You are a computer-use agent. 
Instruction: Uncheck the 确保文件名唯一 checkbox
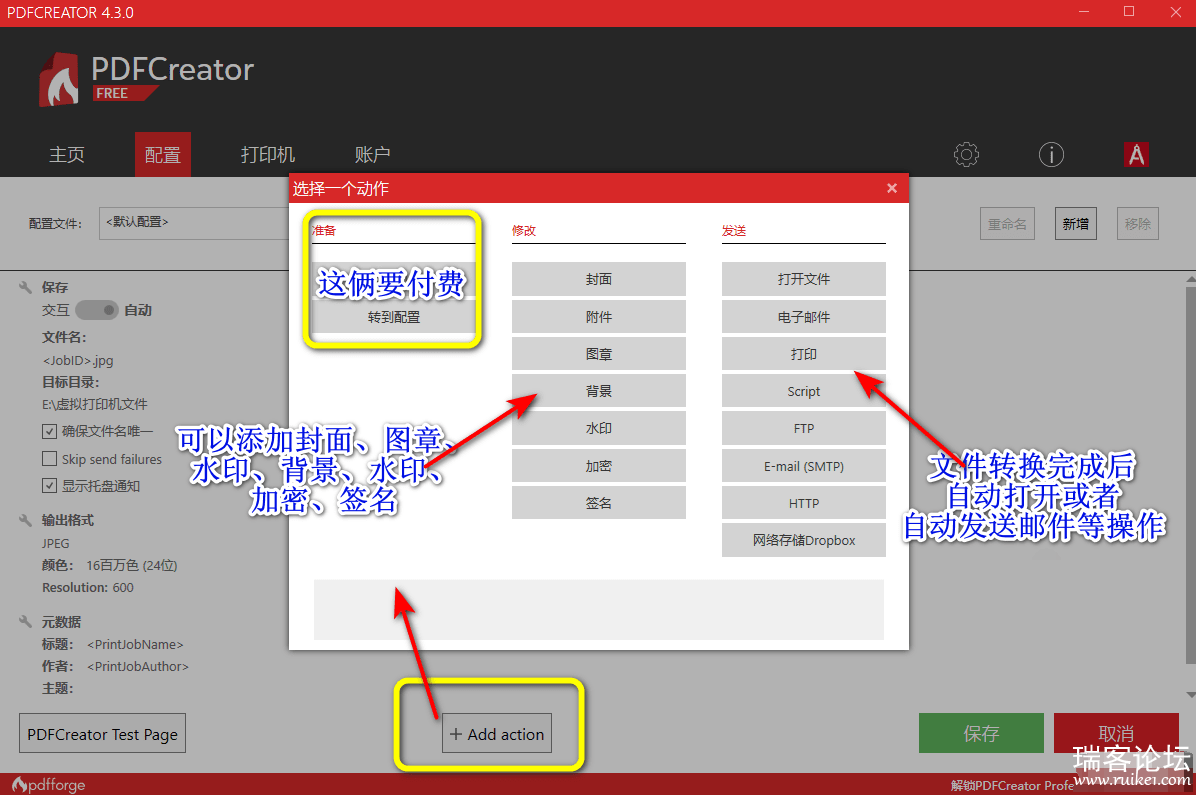pos(50,432)
